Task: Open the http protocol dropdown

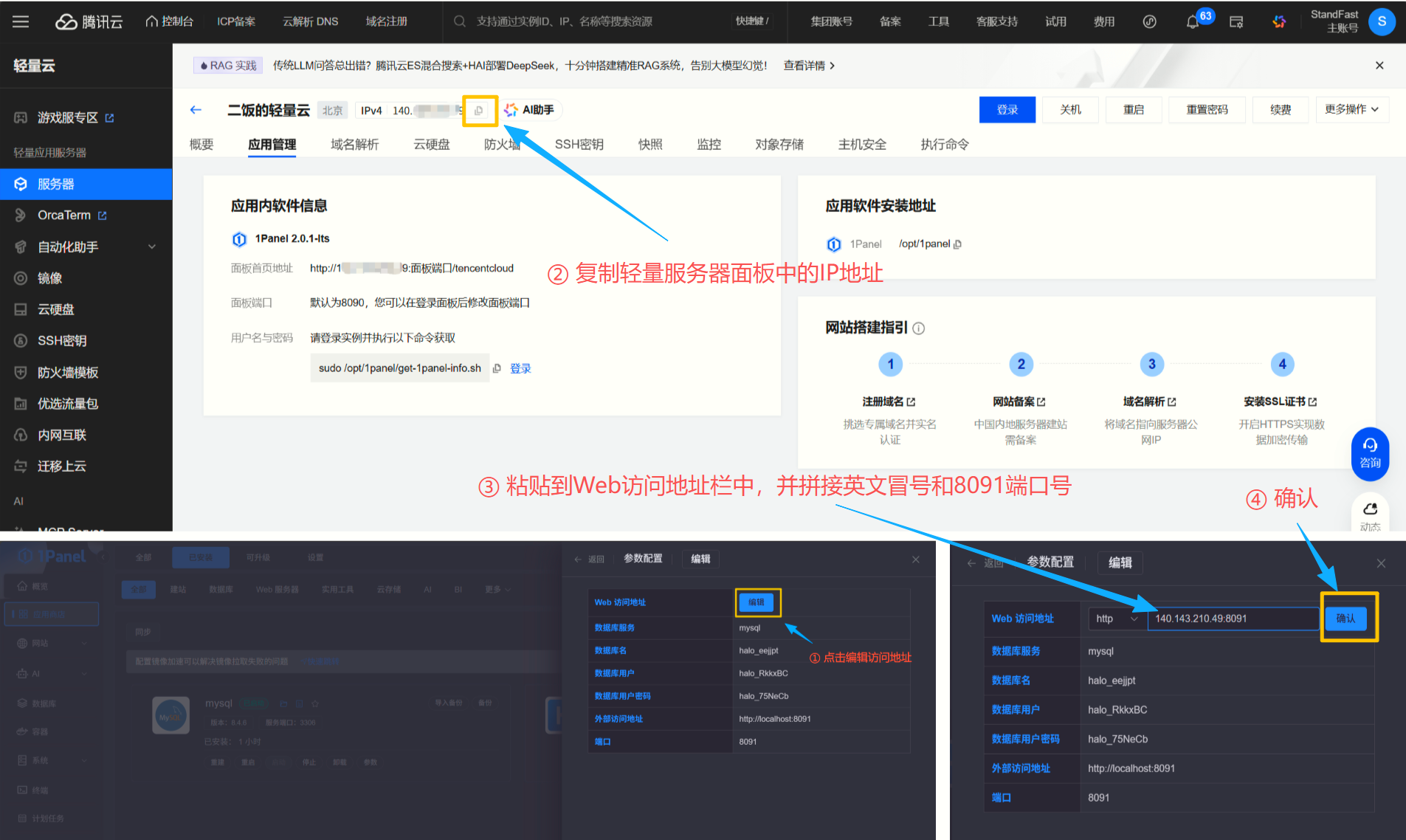Action: point(1117,619)
